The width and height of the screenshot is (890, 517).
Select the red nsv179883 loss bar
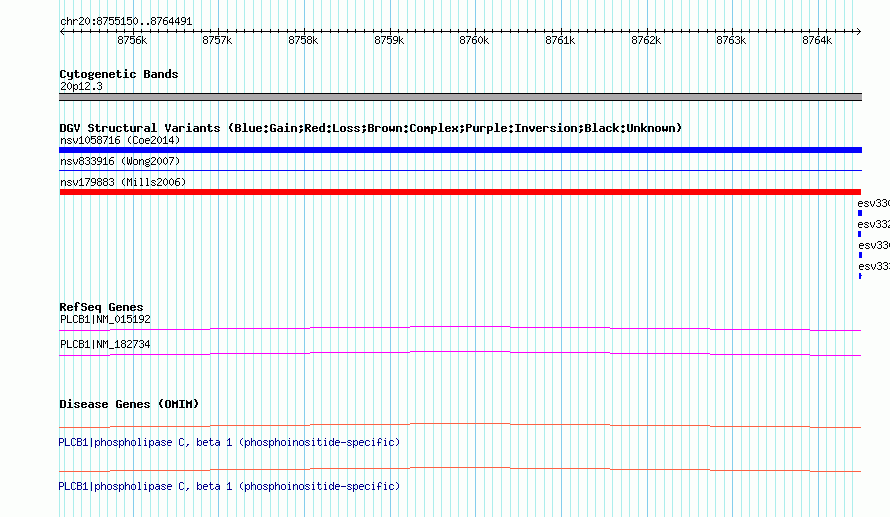[460, 192]
